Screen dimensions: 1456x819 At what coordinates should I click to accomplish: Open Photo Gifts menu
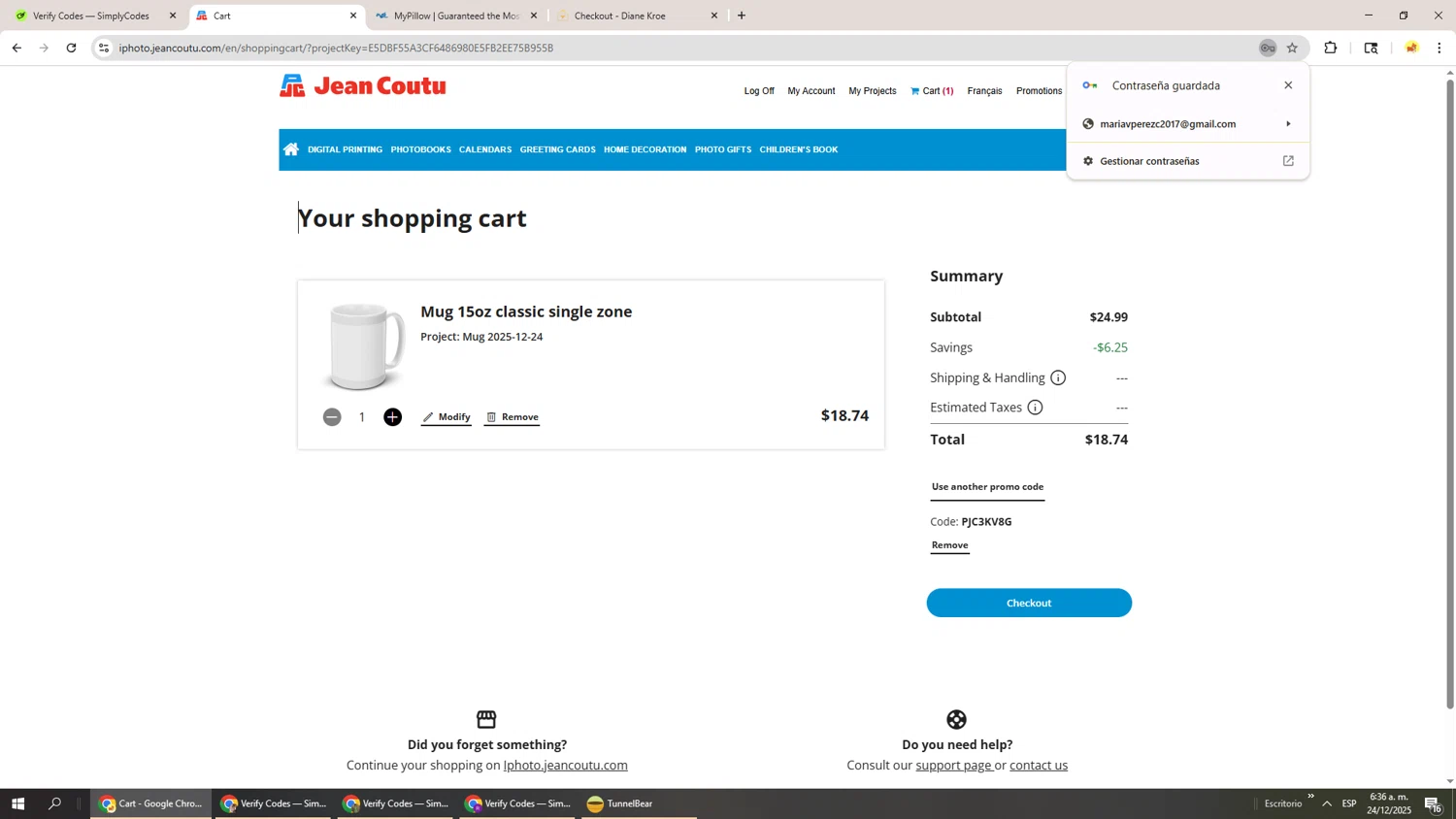(723, 149)
